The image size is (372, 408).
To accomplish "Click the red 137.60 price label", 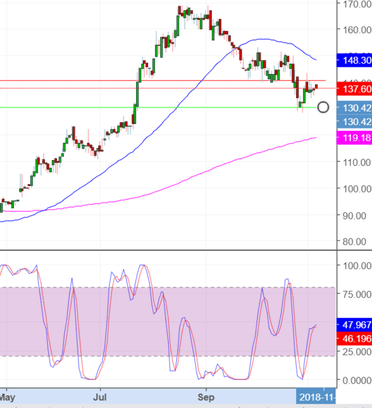I will pyautogui.click(x=355, y=89).
